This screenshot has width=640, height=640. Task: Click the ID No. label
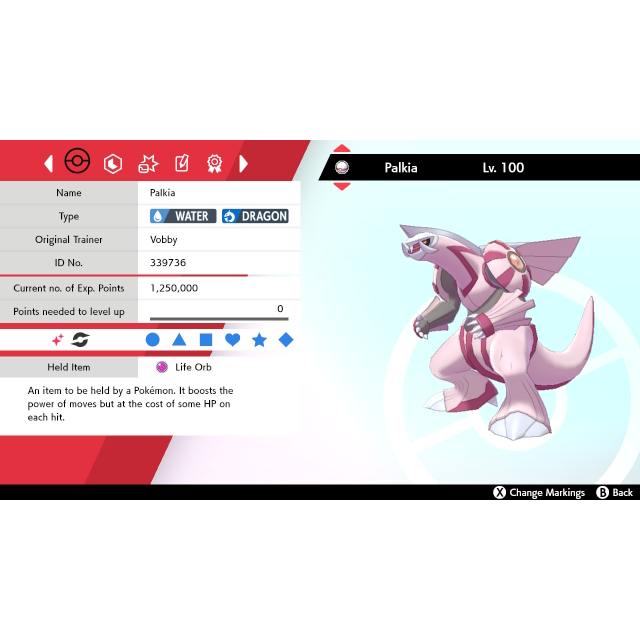point(69,262)
